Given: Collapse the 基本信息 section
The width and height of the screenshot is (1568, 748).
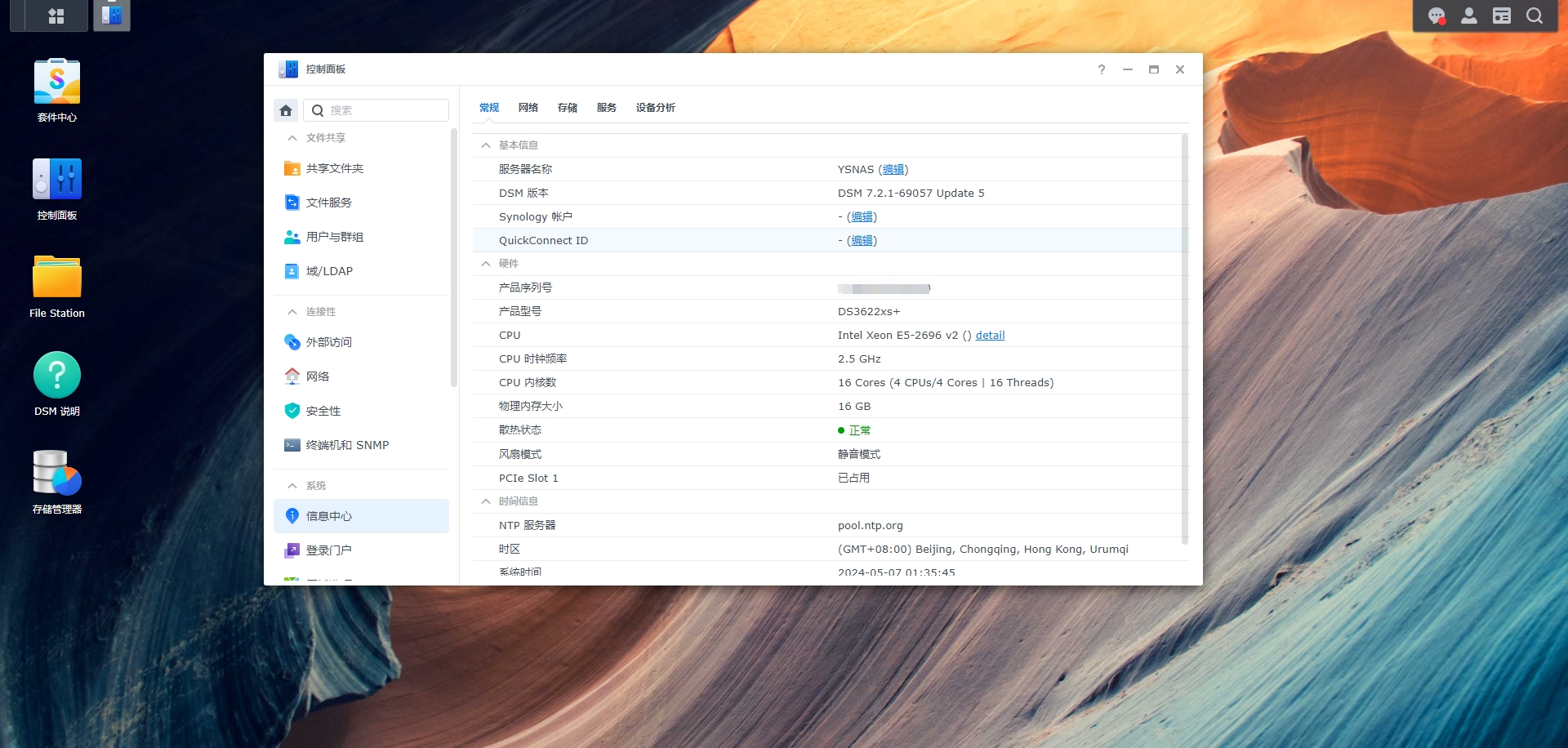Looking at the screenshot, I should click(486, 145).
